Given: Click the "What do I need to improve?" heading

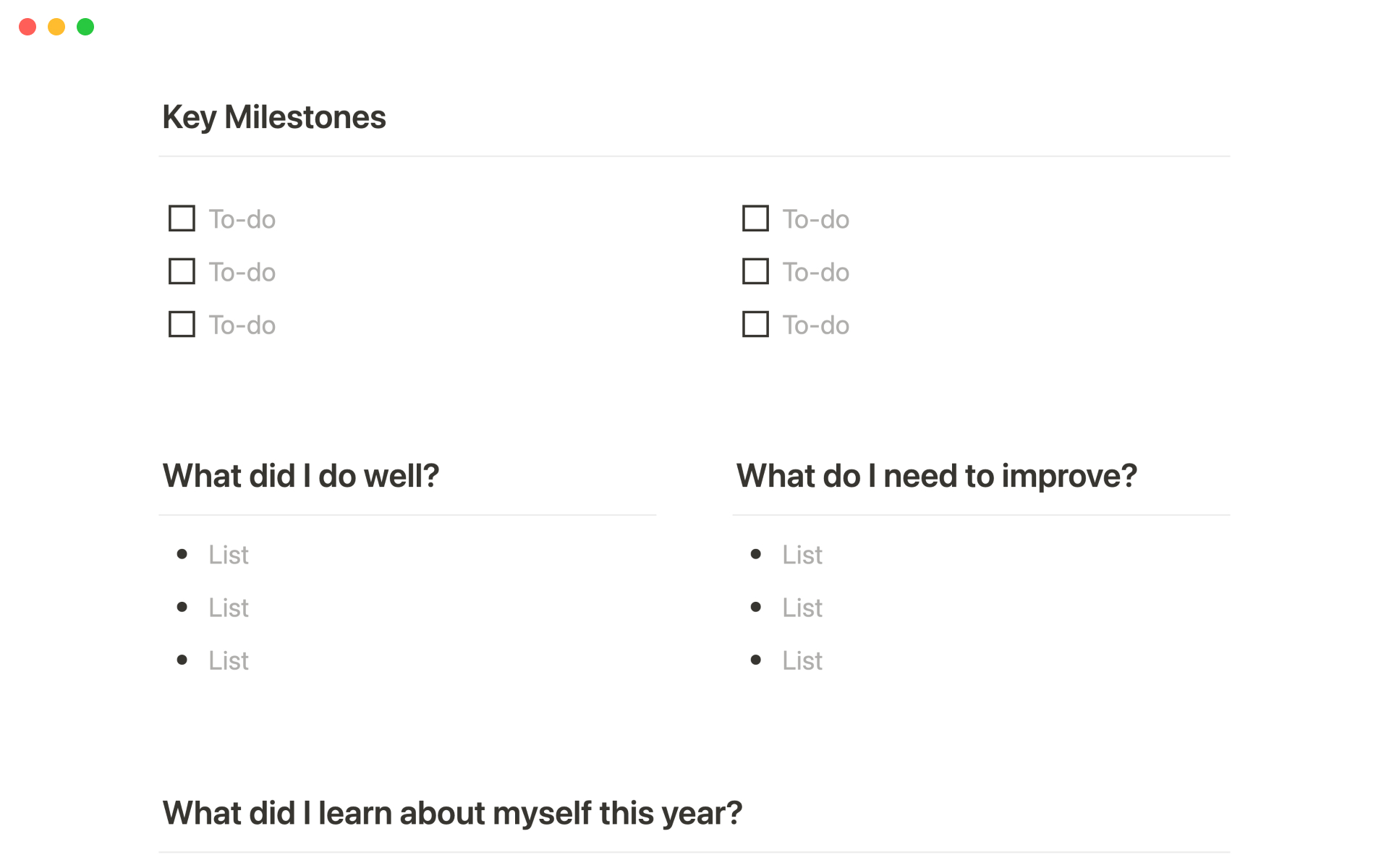Looking at the screenshot, I should (937, 476).
